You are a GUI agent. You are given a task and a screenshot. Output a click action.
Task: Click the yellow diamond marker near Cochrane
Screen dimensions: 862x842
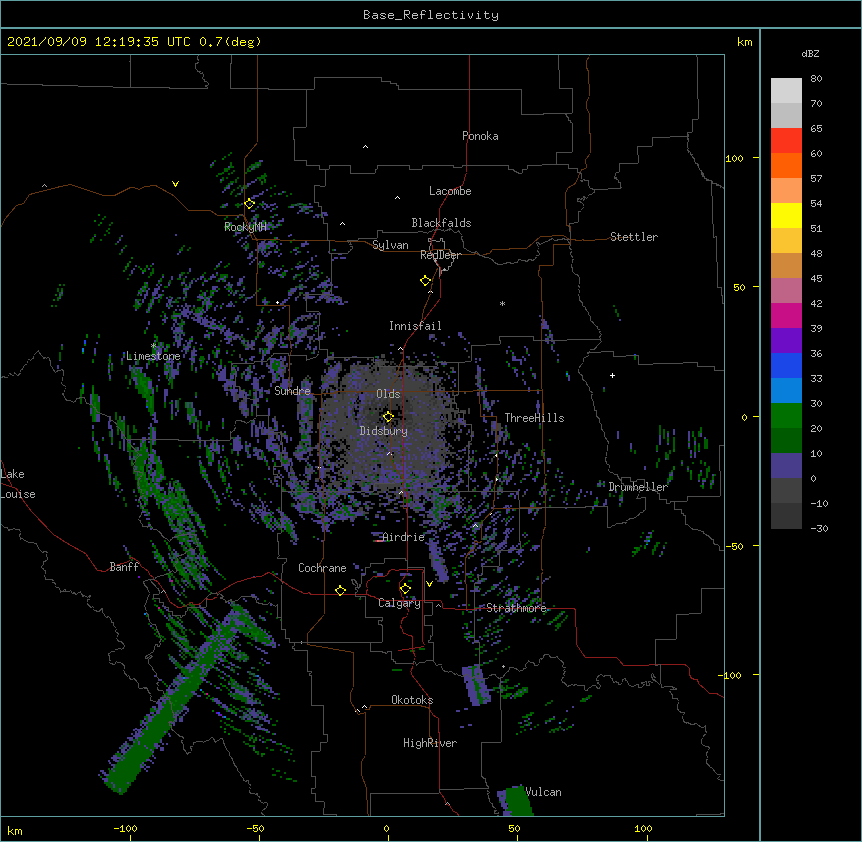point(340,590)
